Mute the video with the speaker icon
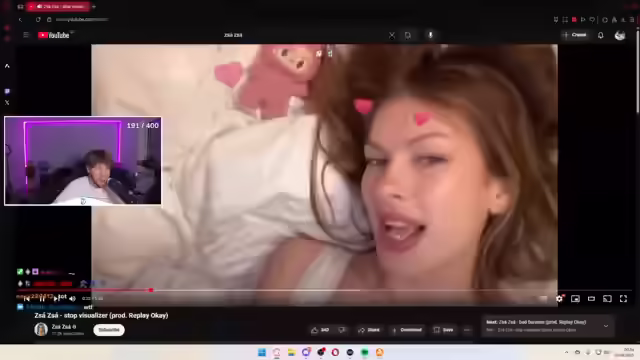 [72, 299]
